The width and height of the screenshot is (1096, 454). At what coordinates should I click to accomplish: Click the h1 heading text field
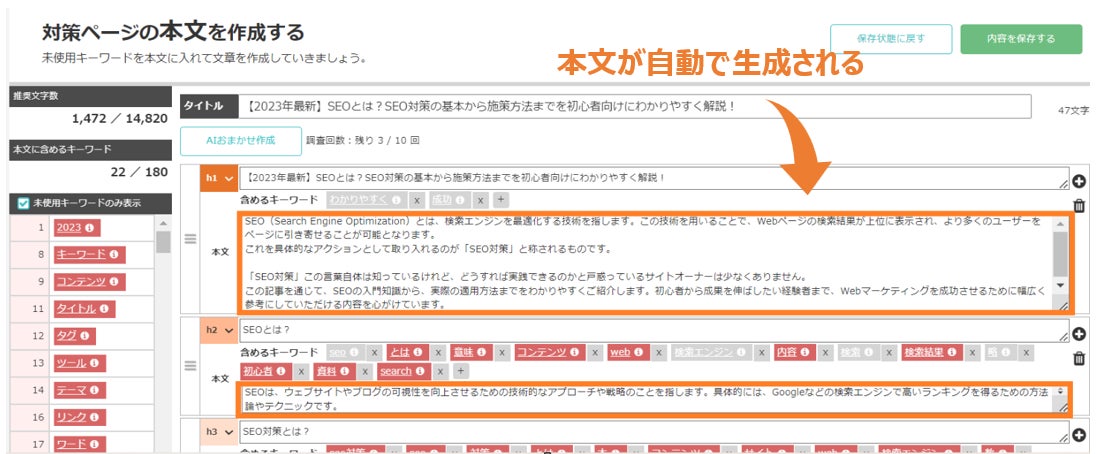click(x=654, y=178)
